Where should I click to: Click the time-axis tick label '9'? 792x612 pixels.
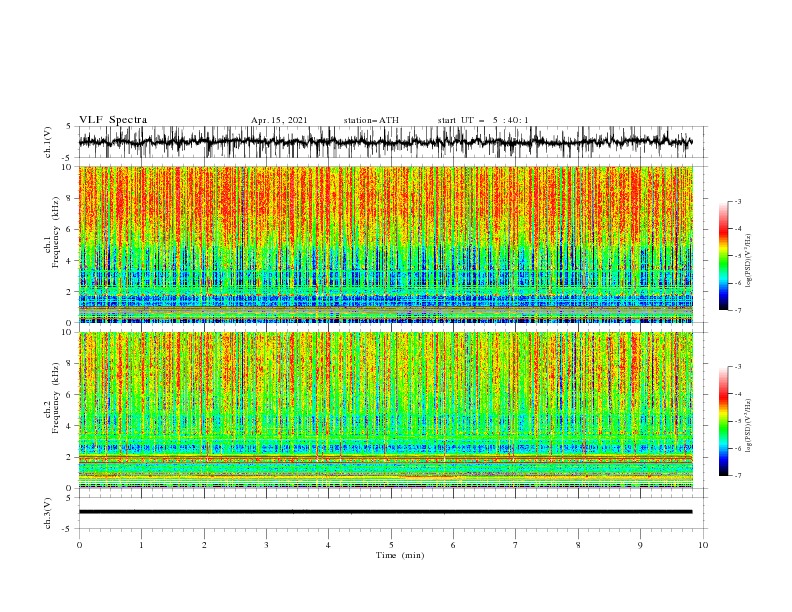pos(640,545)
